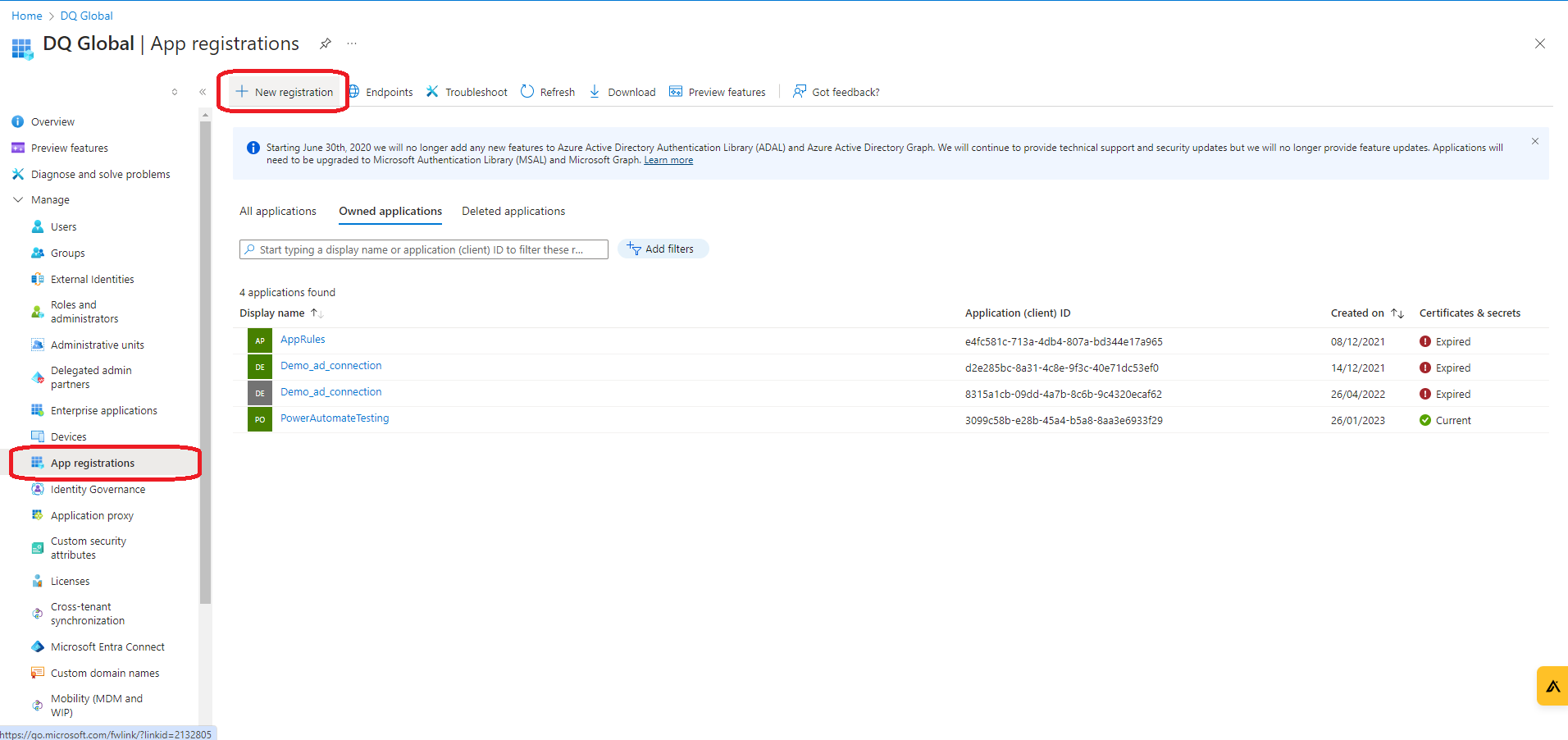Click the sidebar vertical scrollbar
This screenshot has width=1568, height=740.
[x=205, y=361]
